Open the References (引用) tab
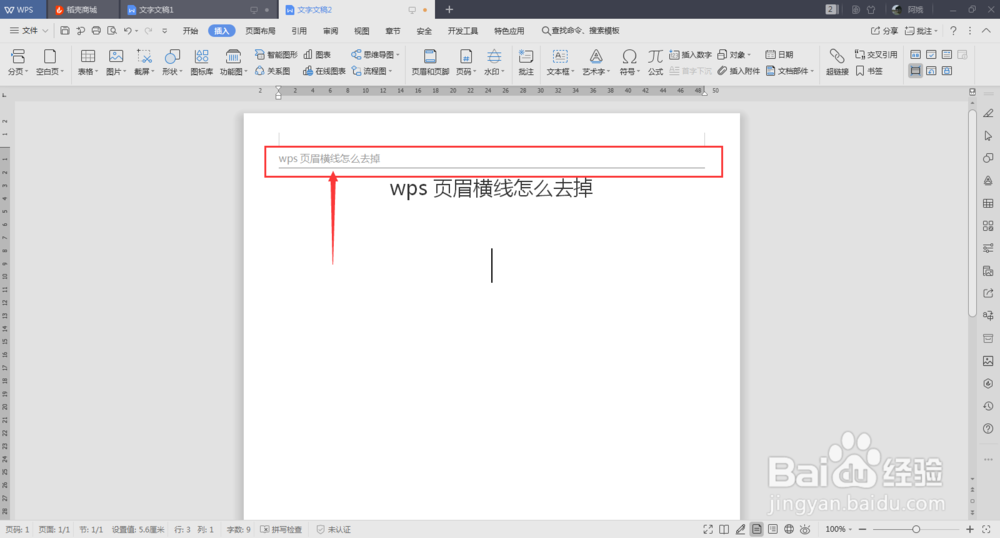The image size is (1000, 538). coord(299,31)
